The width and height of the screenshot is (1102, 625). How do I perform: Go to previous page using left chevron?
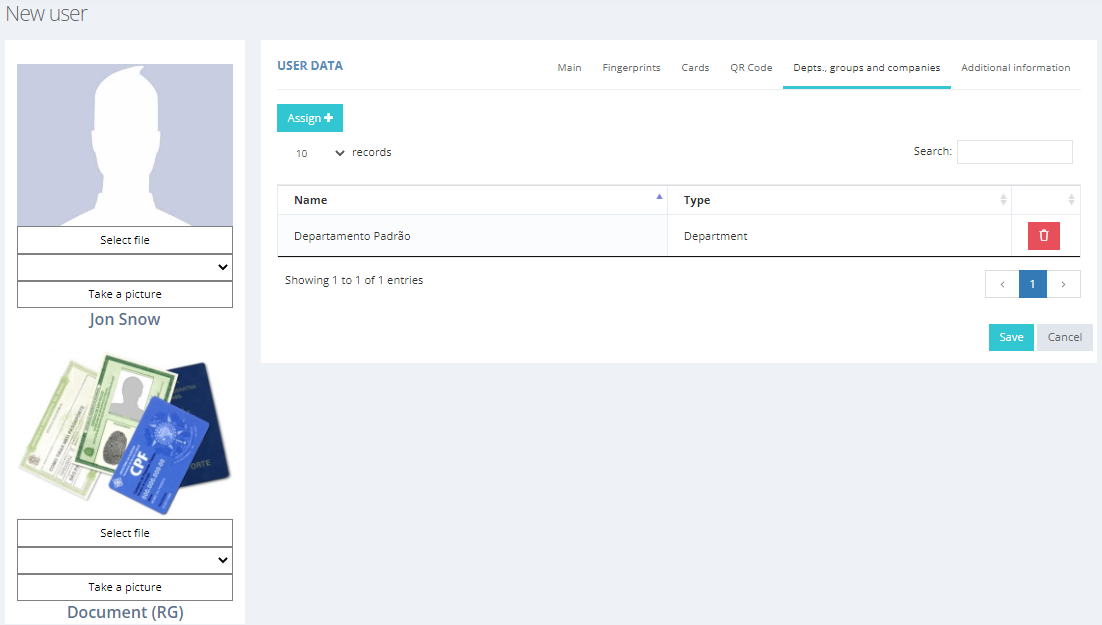pyautogui.click(x=1002, y=284)
